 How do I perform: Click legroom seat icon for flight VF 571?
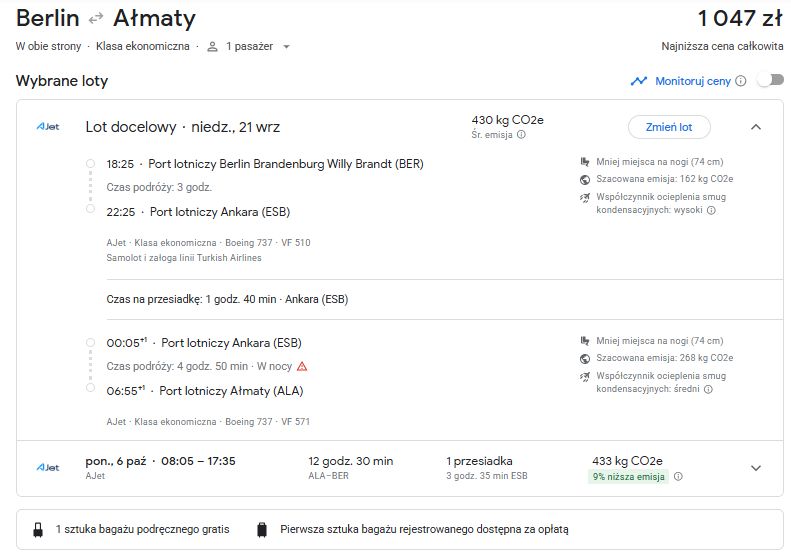[x=585, y=341]
